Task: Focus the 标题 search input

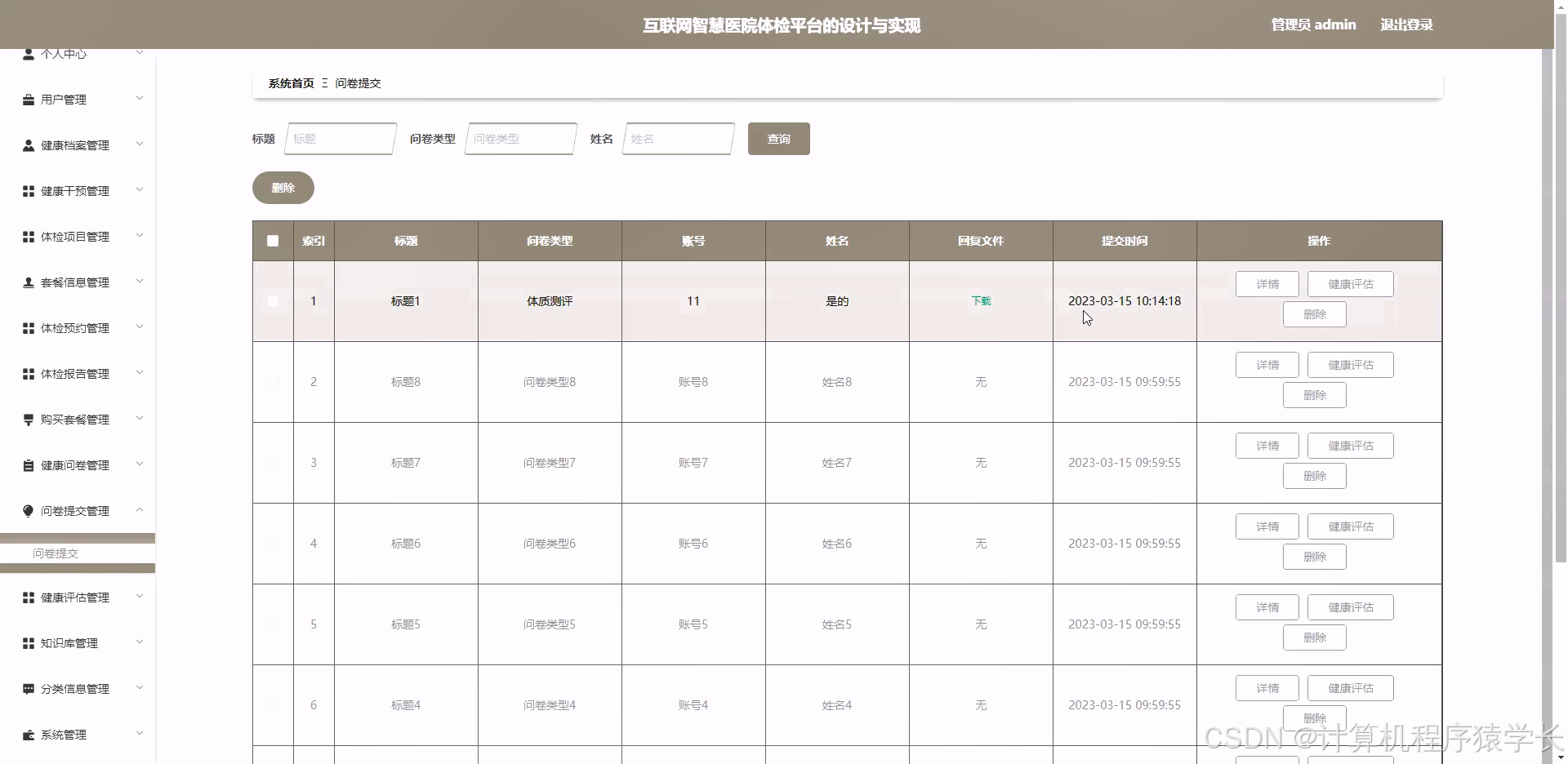Action: (x=341, y=139)
